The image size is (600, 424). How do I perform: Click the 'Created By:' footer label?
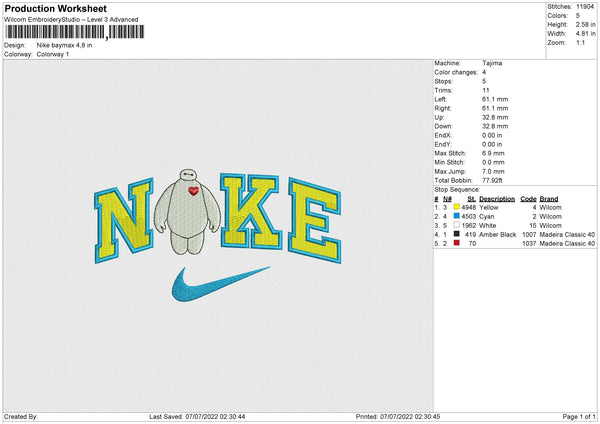click(x=21, y=416)
